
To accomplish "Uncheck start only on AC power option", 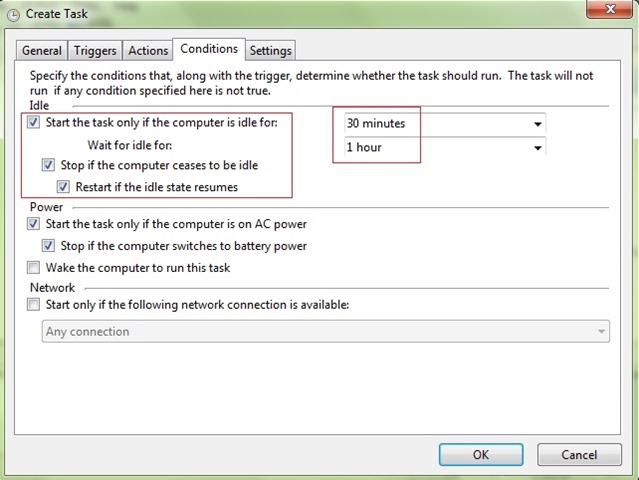I will coord(33,224).
